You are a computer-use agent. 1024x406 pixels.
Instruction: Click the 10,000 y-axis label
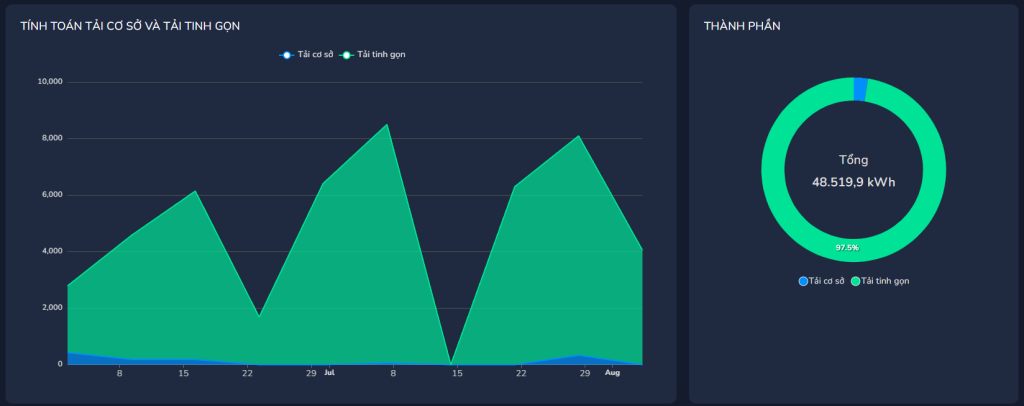[x=49, y=81]
